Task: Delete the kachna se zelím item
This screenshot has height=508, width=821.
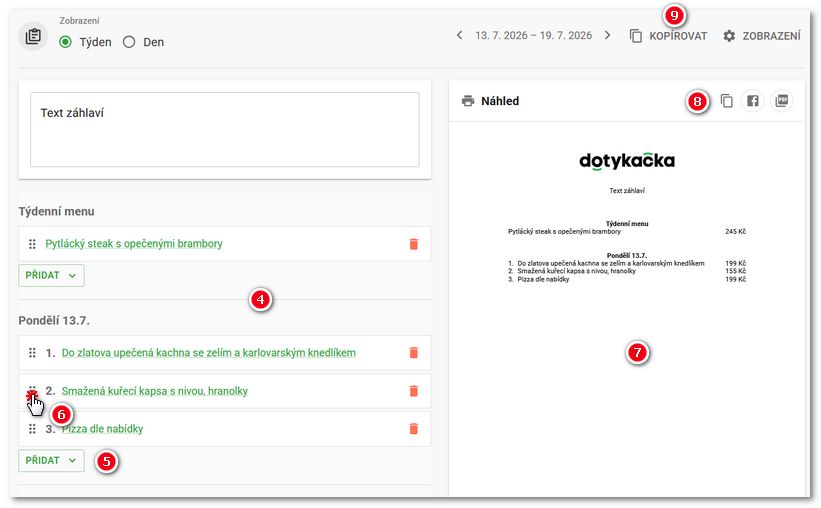Action: coord(414,353)
